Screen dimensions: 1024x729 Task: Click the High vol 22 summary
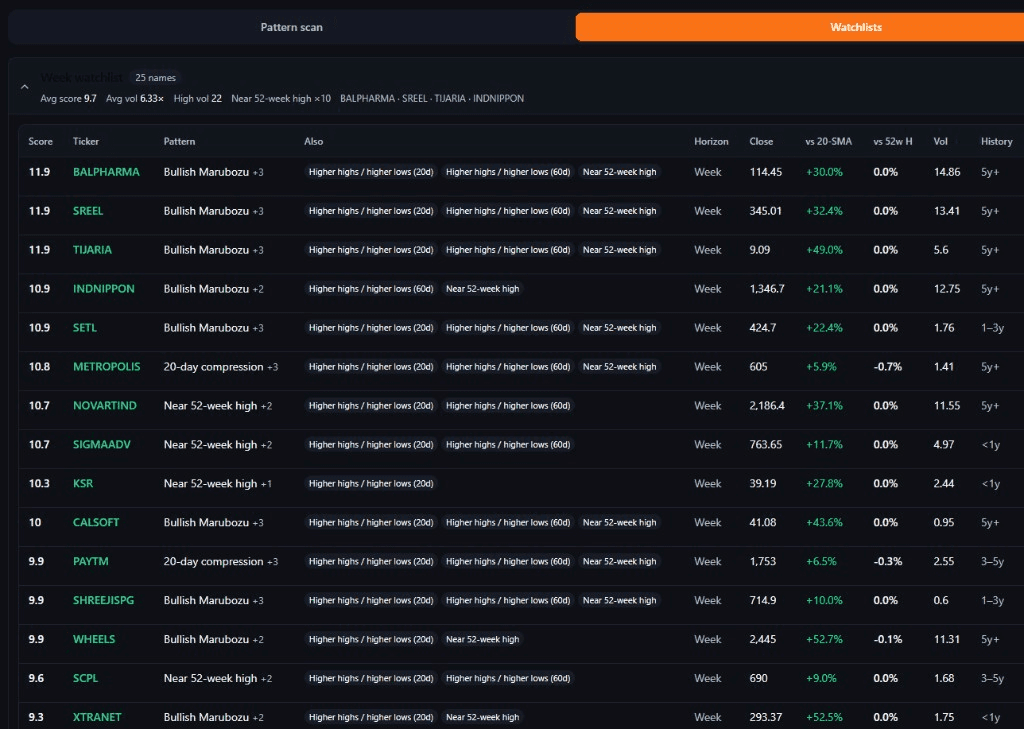(x=197, y=99)
